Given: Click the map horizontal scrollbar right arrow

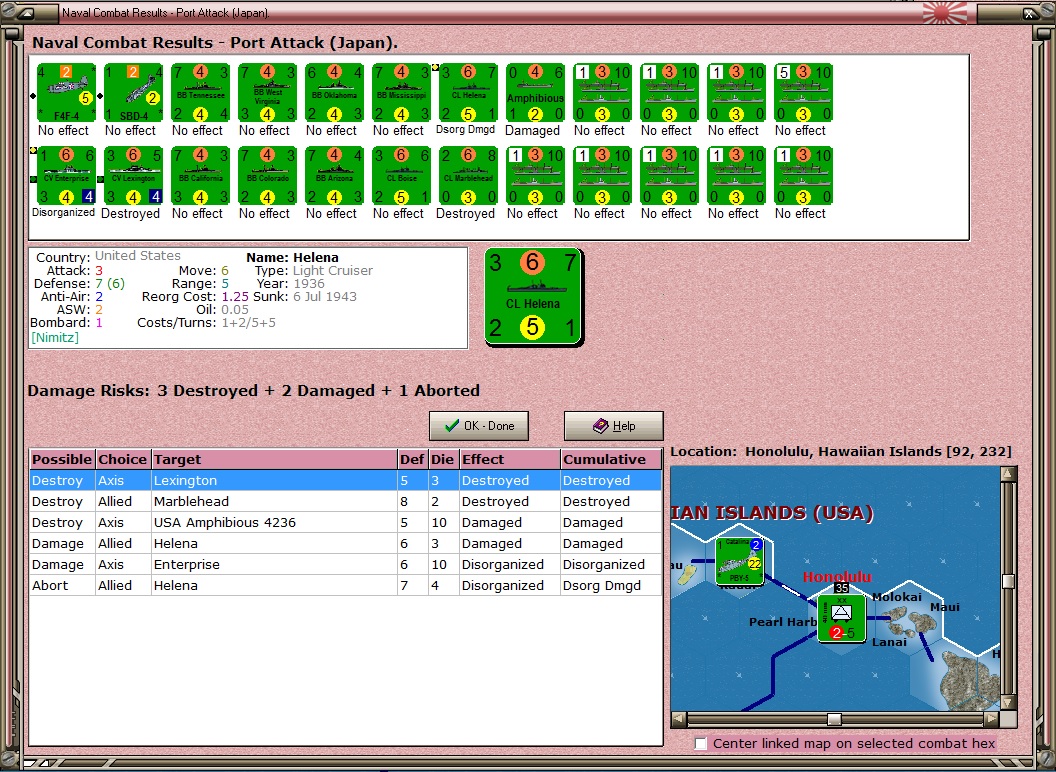Looking at the screenshot, I should click(x=991, y=719).
